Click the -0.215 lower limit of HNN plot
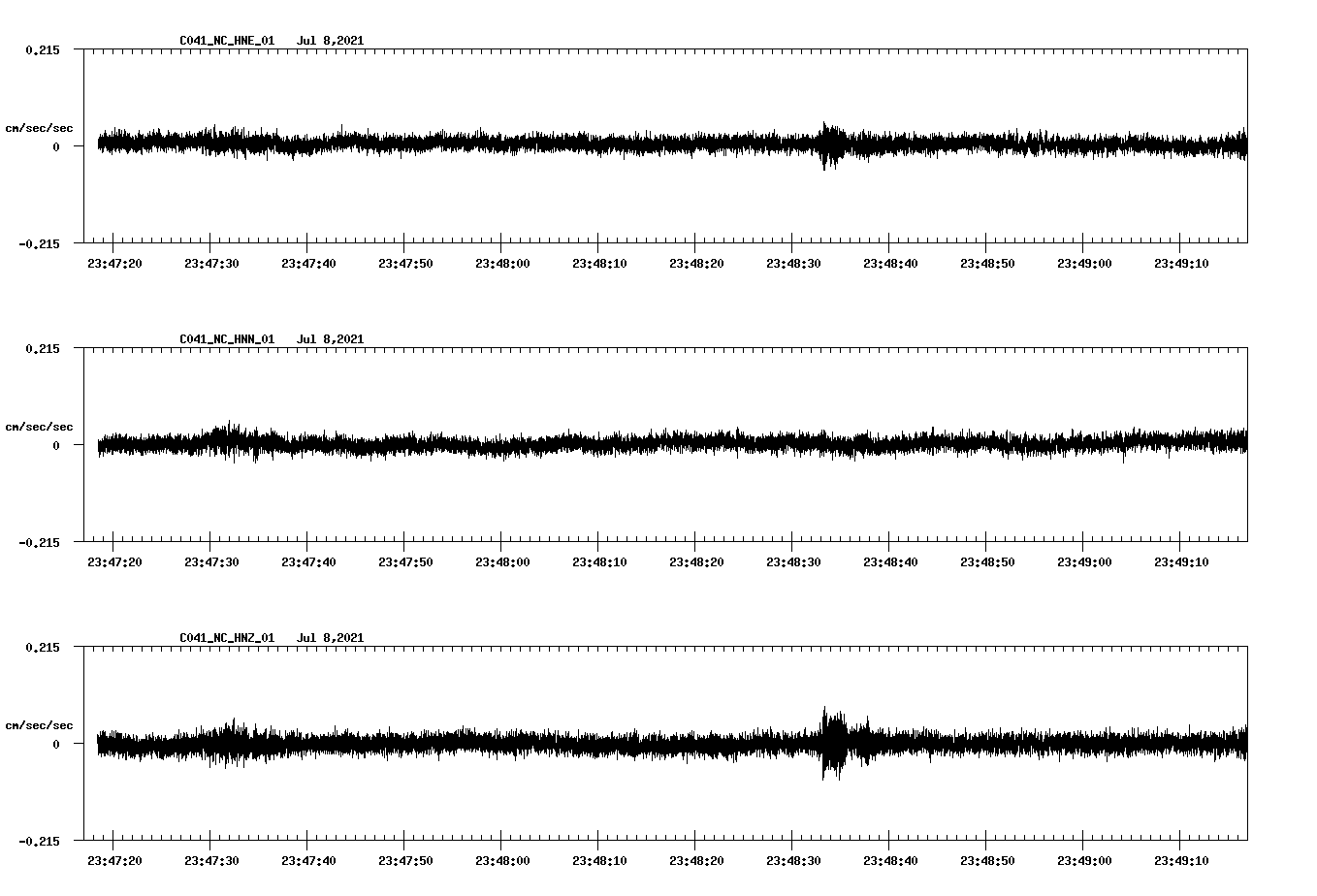The width and height of the screenshot is (1317, 896). [x=38, y=543]
